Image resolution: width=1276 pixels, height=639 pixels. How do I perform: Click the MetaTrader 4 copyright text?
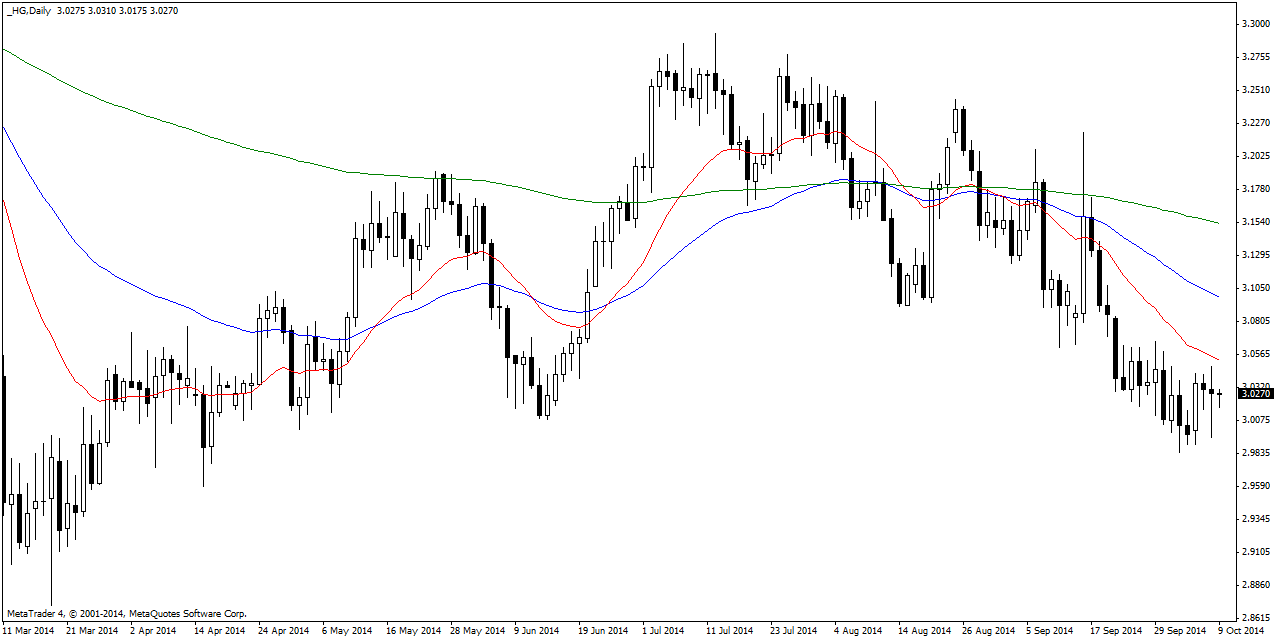[126, 613]
